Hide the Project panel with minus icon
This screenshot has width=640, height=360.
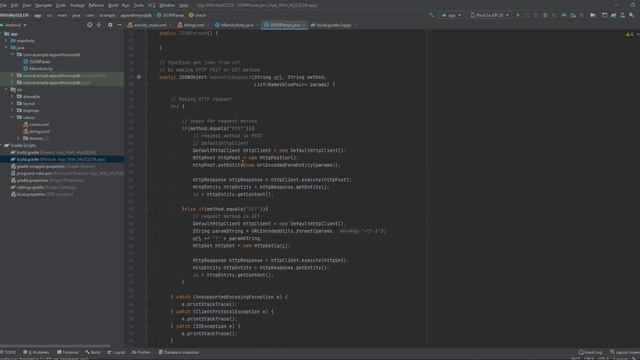119,25
